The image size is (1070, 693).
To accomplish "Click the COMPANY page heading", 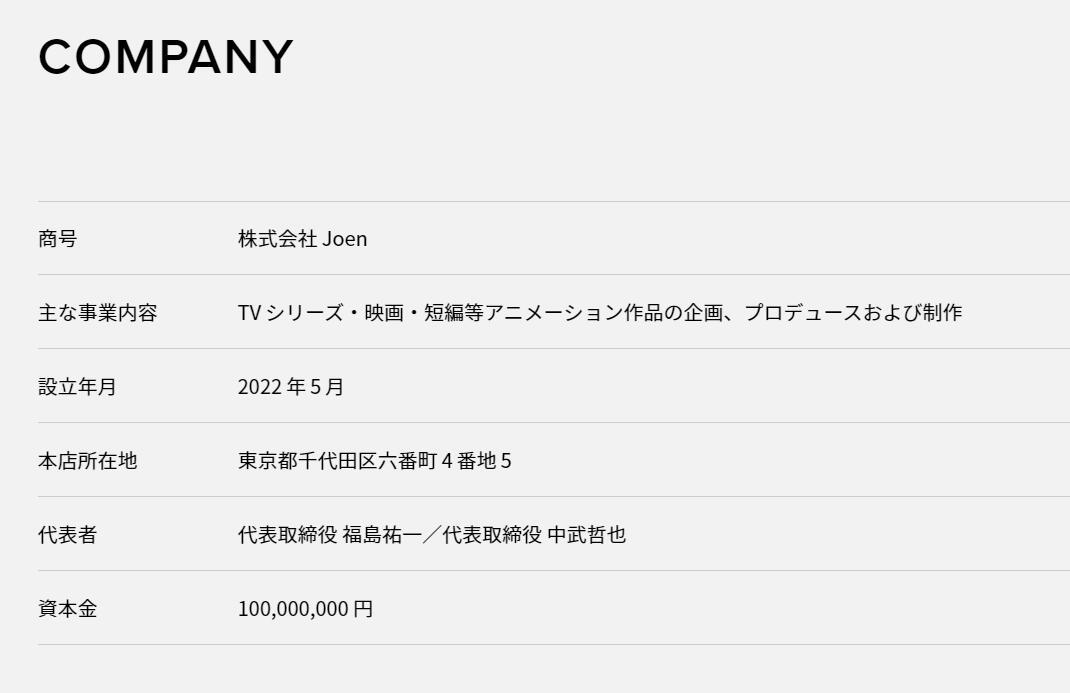I will click(x=166, y=57).
